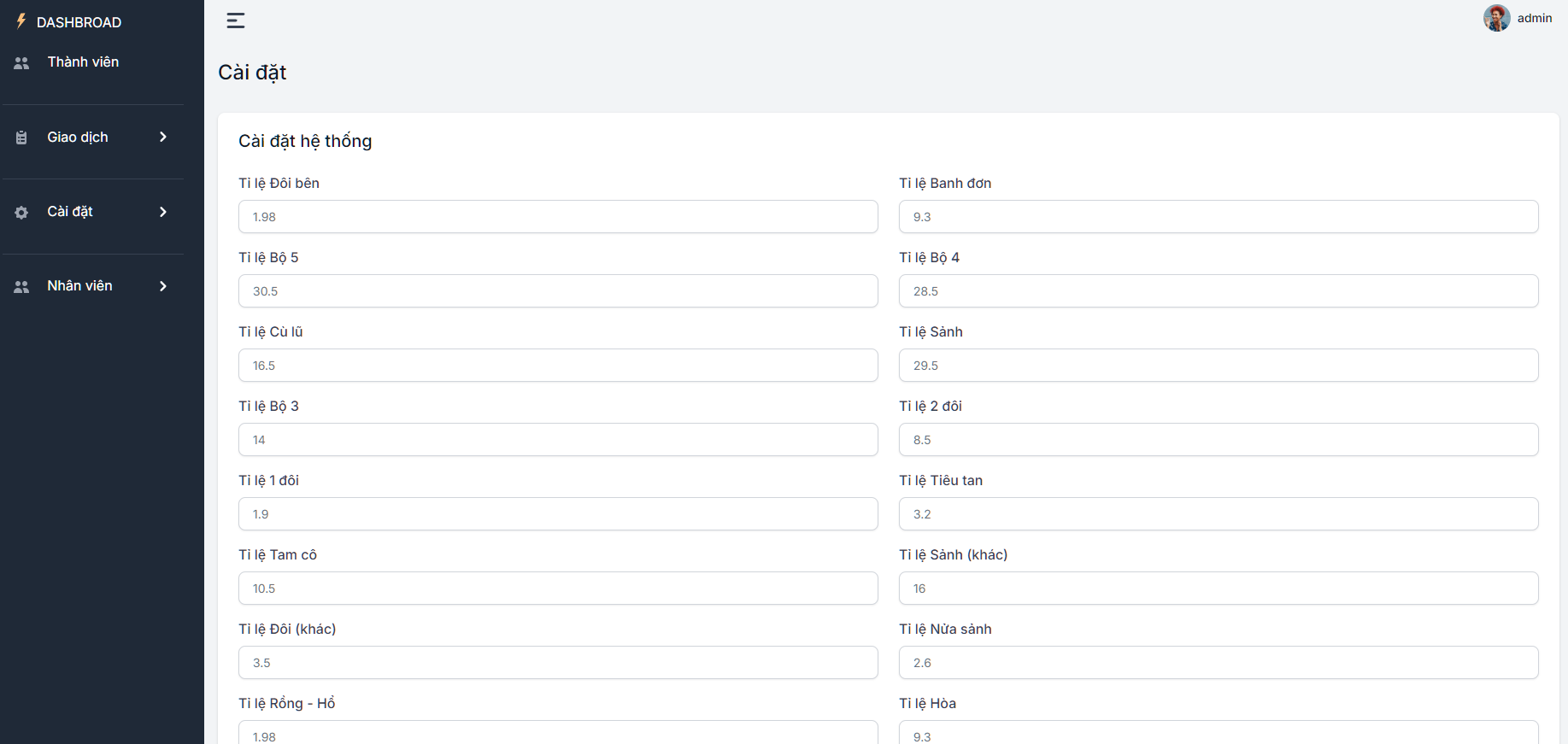Focus the Tỉ lệ Đôi bên field
This screenshot has height=744, width=1568.
click(557, 217)
